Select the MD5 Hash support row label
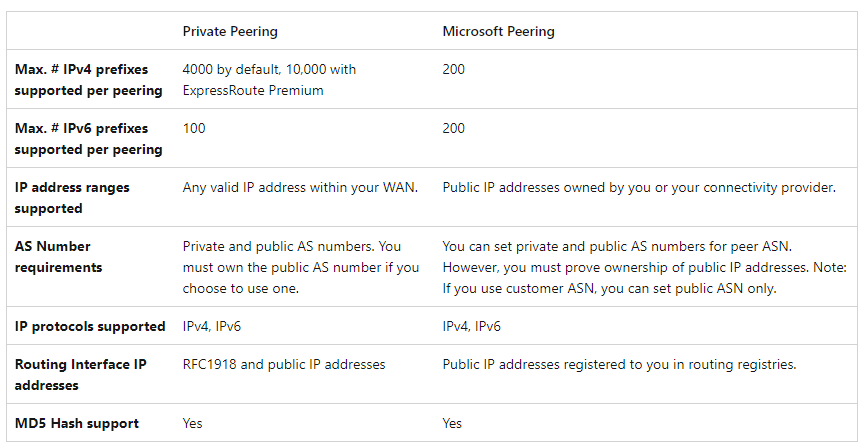The width and height of the screenshot is (861, 446). (77, 423)
